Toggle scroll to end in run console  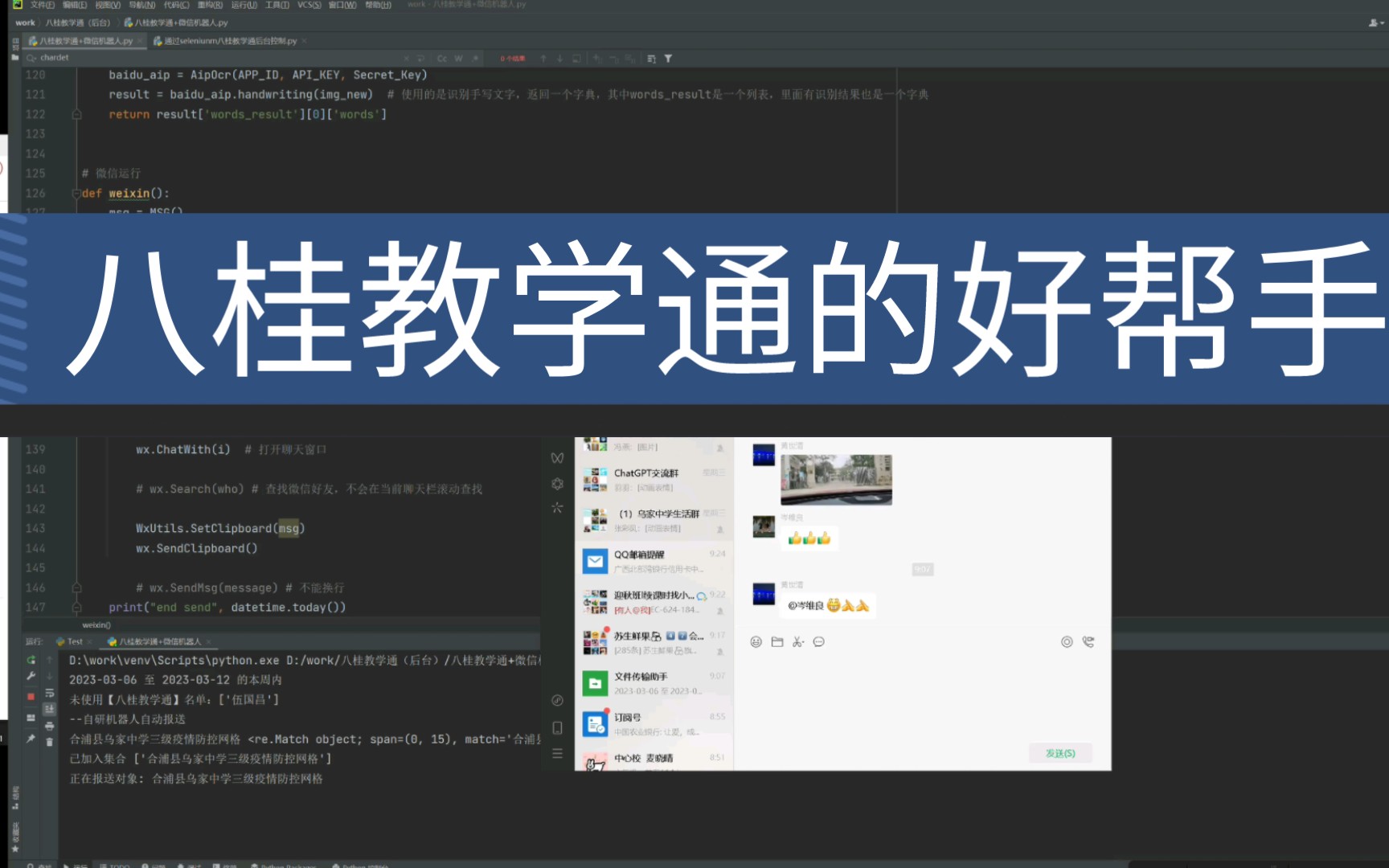click(x=49, y=709)
